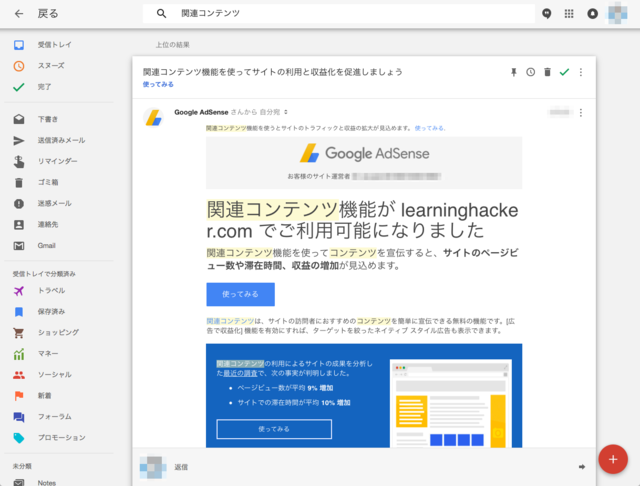Open 下書き drafts in sidebar

47,119
